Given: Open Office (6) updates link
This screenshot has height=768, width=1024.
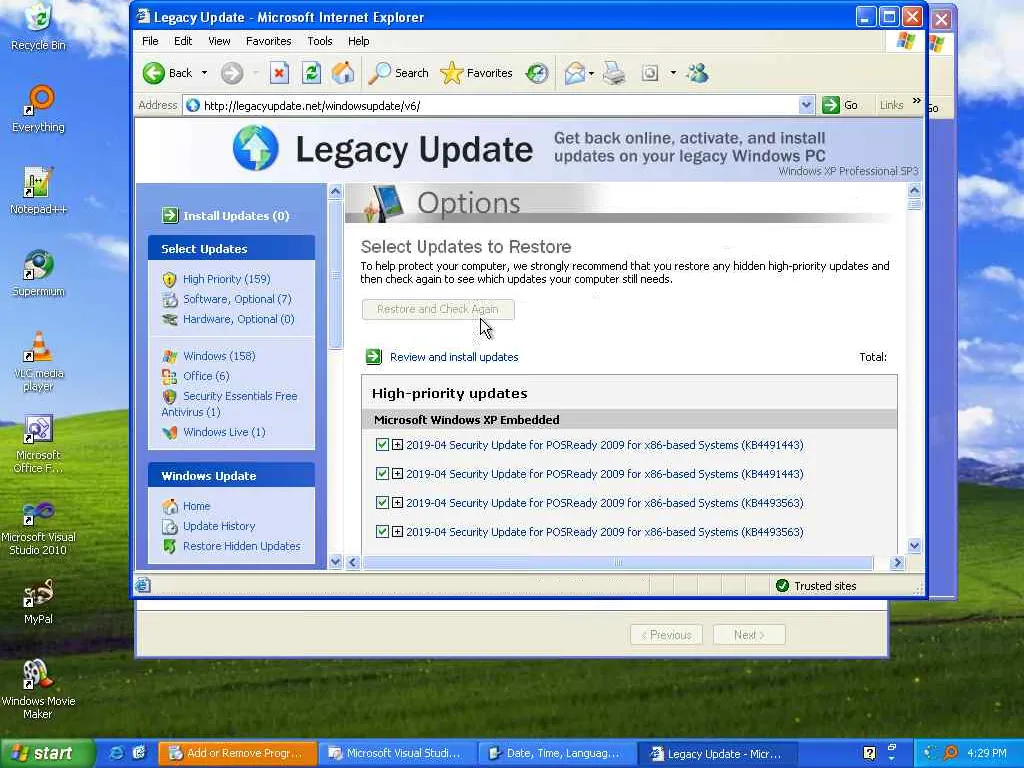Looking at the screenshot, I should 206,376.
